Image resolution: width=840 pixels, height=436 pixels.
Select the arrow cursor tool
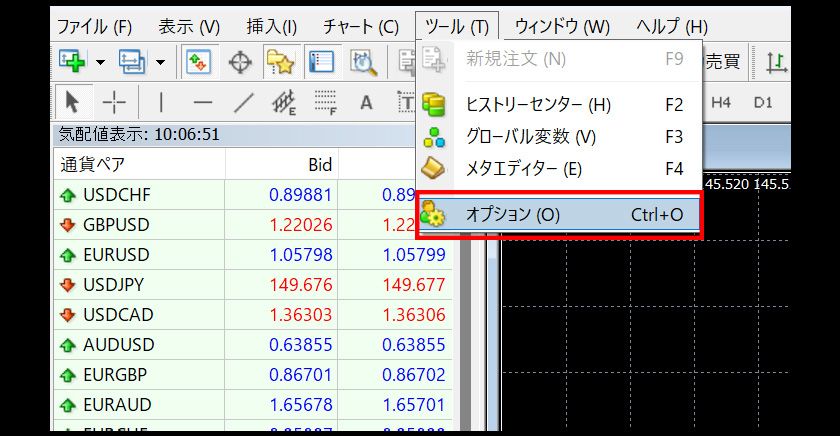point(72,101)
